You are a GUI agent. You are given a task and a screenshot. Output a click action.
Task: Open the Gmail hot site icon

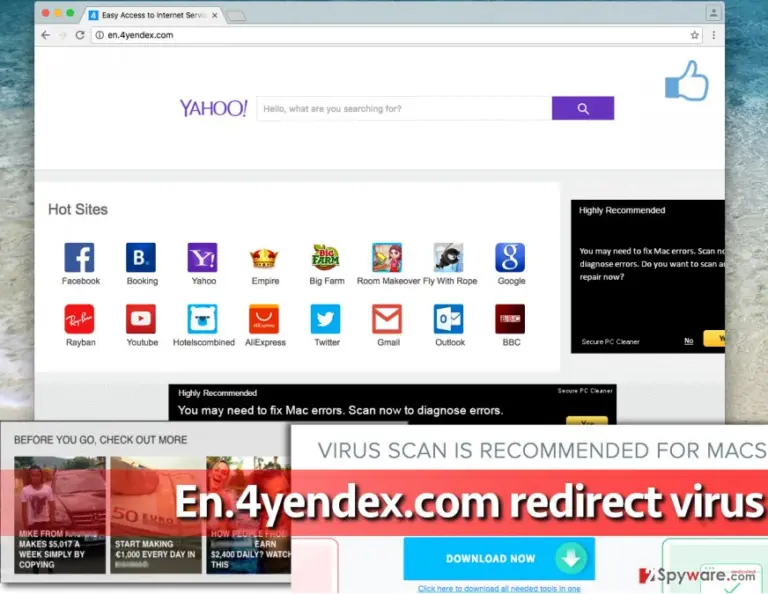tap(387, 319)
